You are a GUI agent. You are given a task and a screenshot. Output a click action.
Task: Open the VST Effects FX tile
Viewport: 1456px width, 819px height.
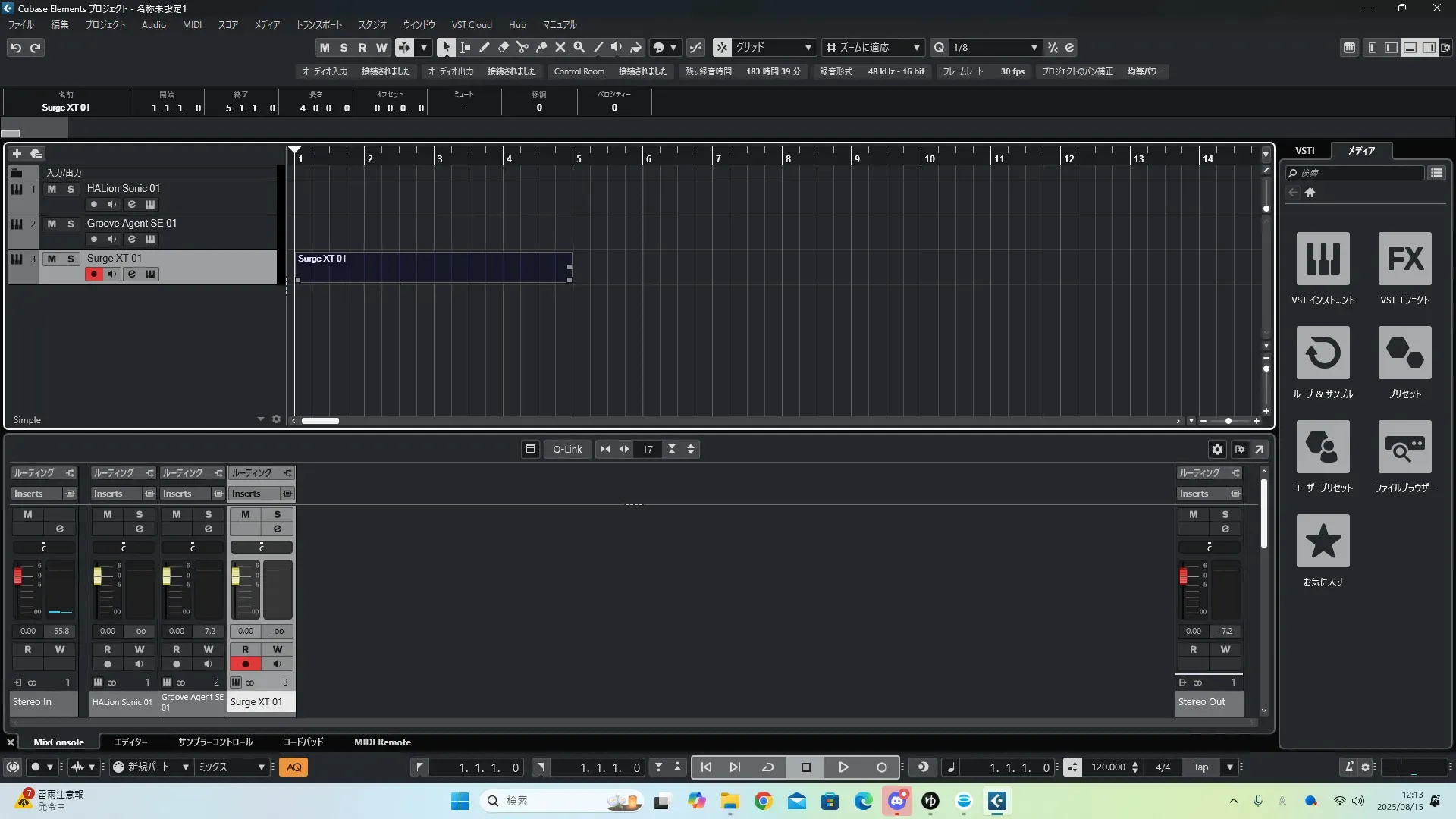(1404, 259)
